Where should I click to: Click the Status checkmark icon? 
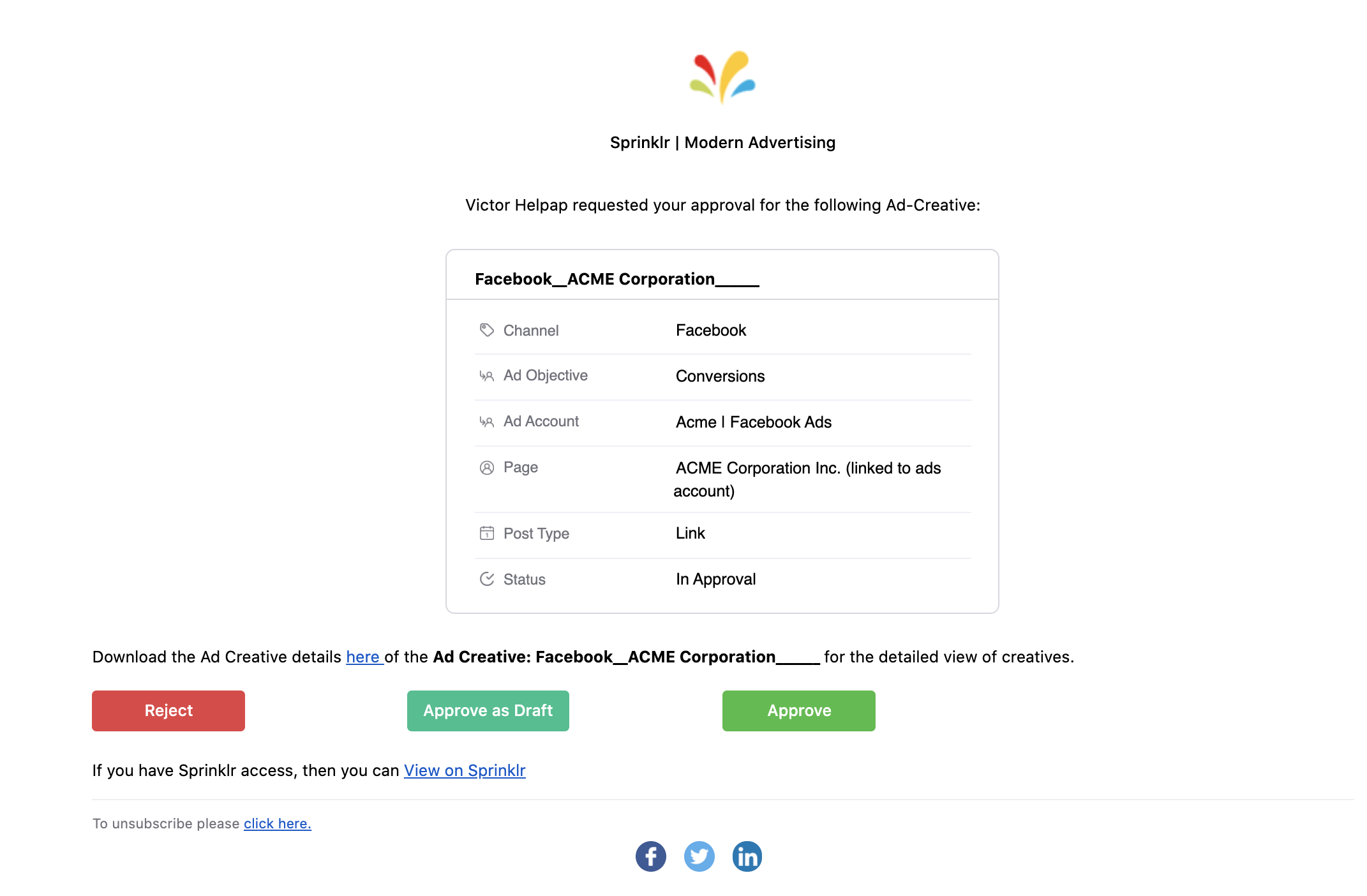(487, 579)
